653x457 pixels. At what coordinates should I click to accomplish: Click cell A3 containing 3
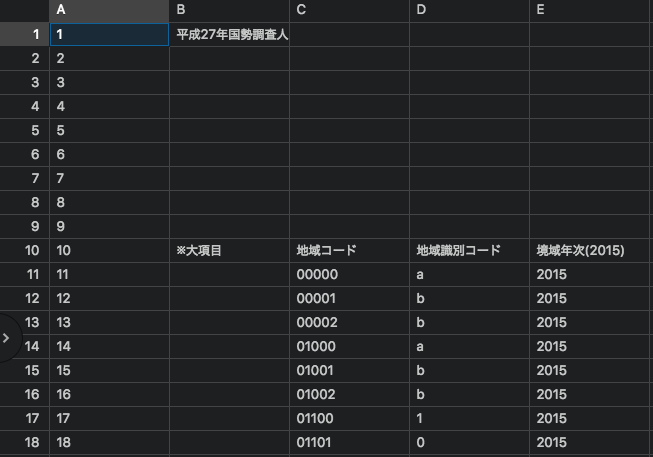(109, 82)
